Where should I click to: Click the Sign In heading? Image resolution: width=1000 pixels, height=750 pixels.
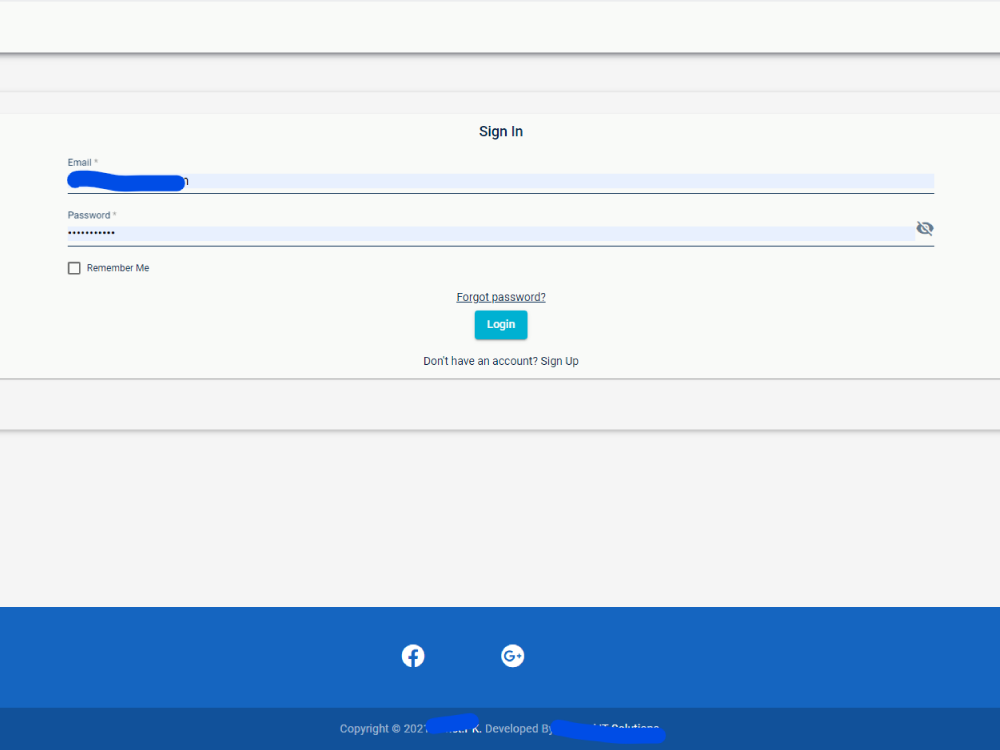(501, 132)
